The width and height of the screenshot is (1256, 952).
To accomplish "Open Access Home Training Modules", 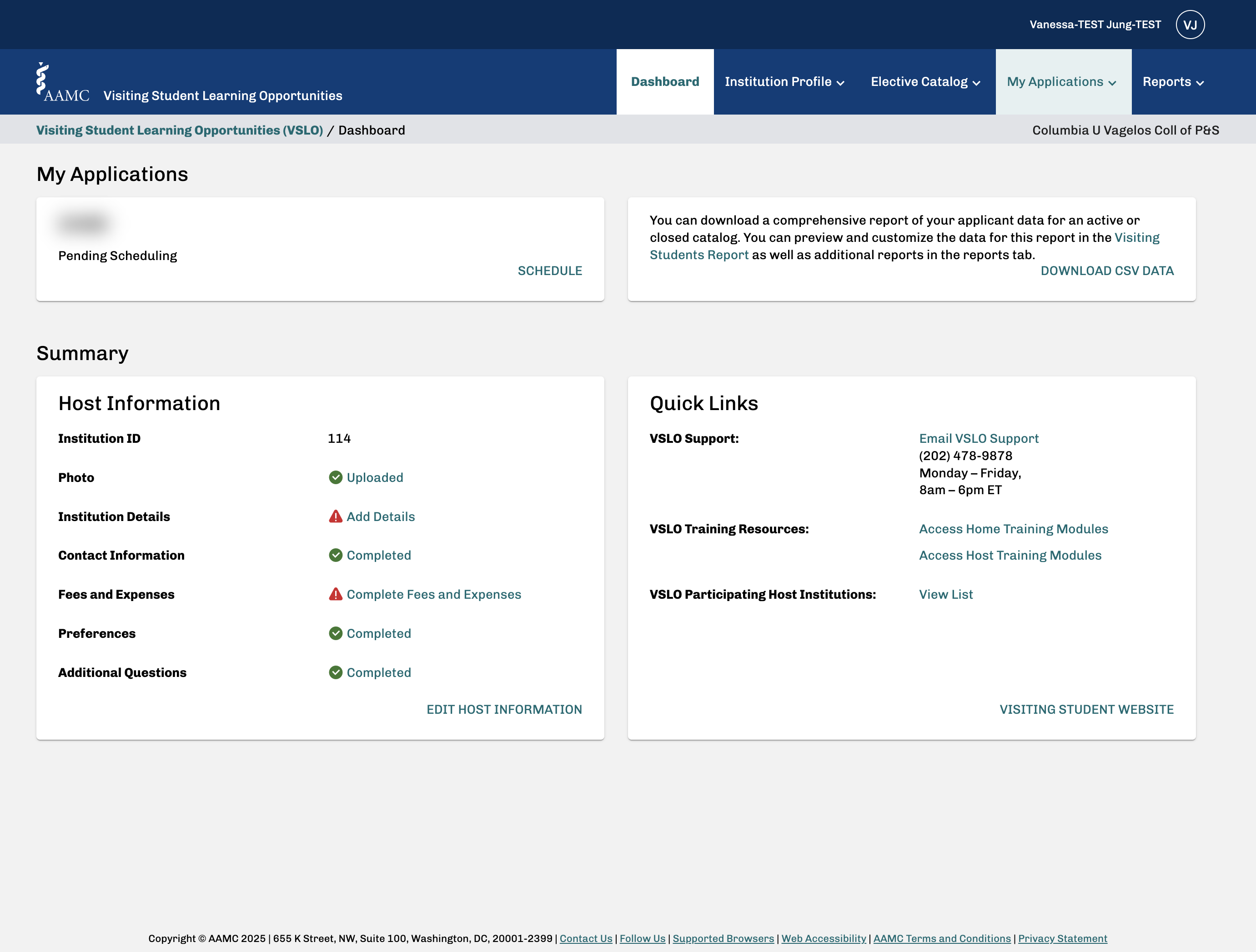I will [1014, 529].
